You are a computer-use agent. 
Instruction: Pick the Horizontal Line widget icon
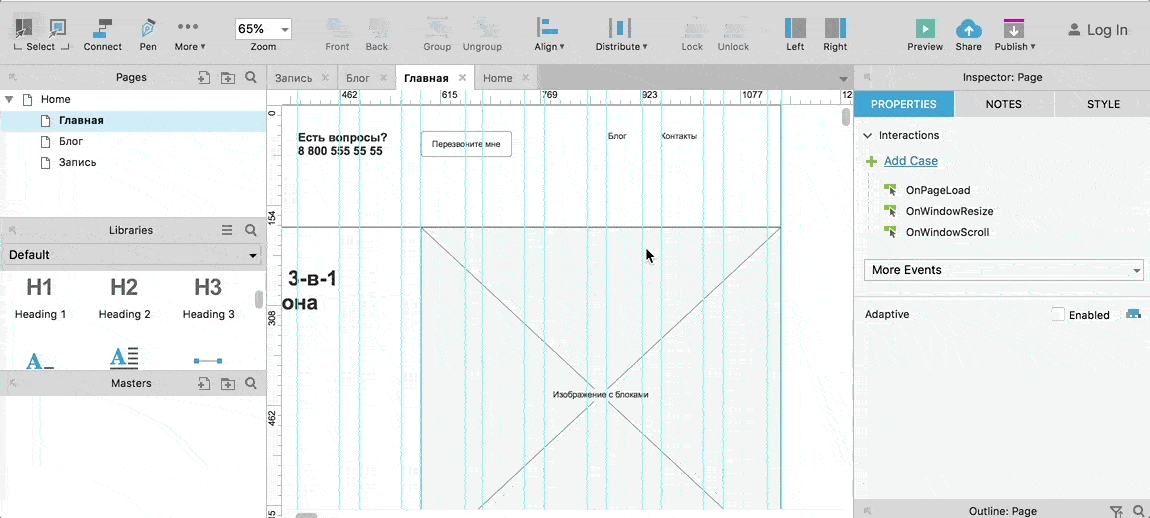pyautogui.click(x=208, y=360)
